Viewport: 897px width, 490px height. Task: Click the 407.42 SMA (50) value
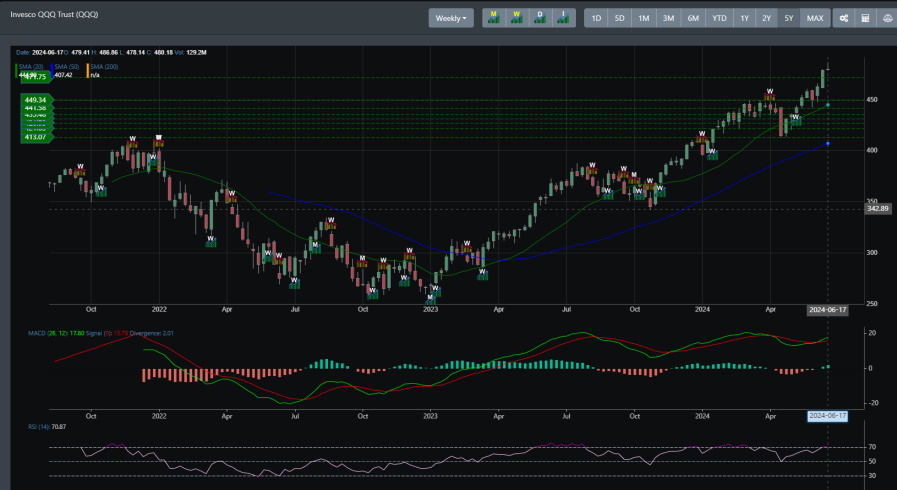click(x=63, y=75)
